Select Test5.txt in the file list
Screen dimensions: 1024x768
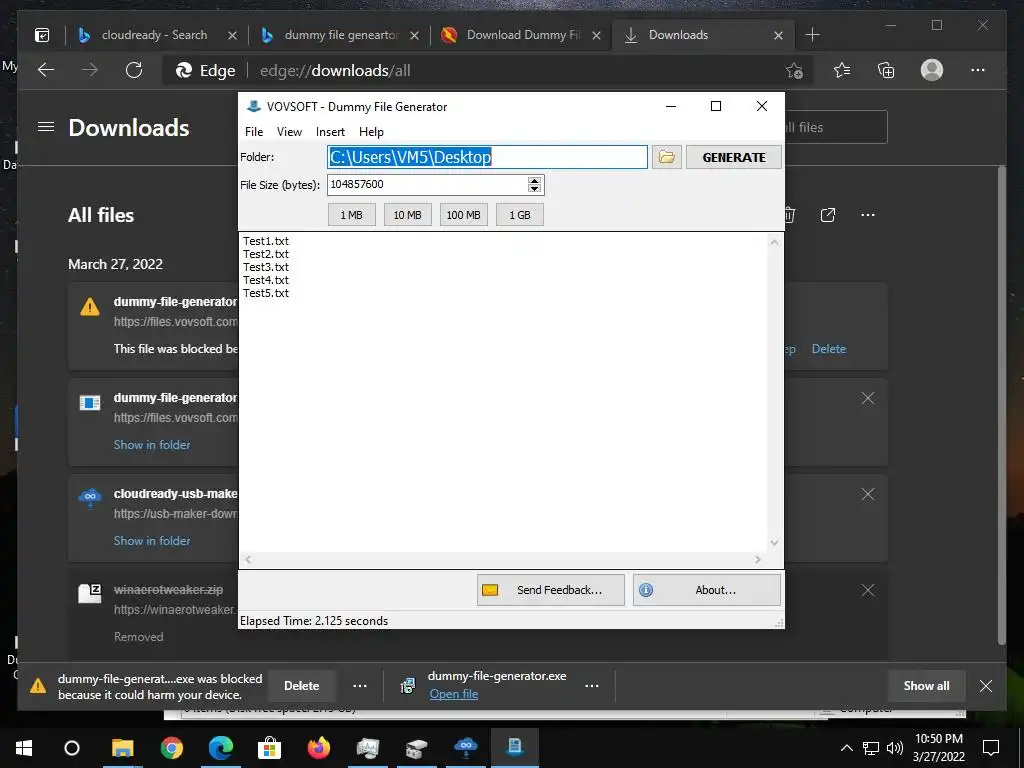[x=266, y=293]
